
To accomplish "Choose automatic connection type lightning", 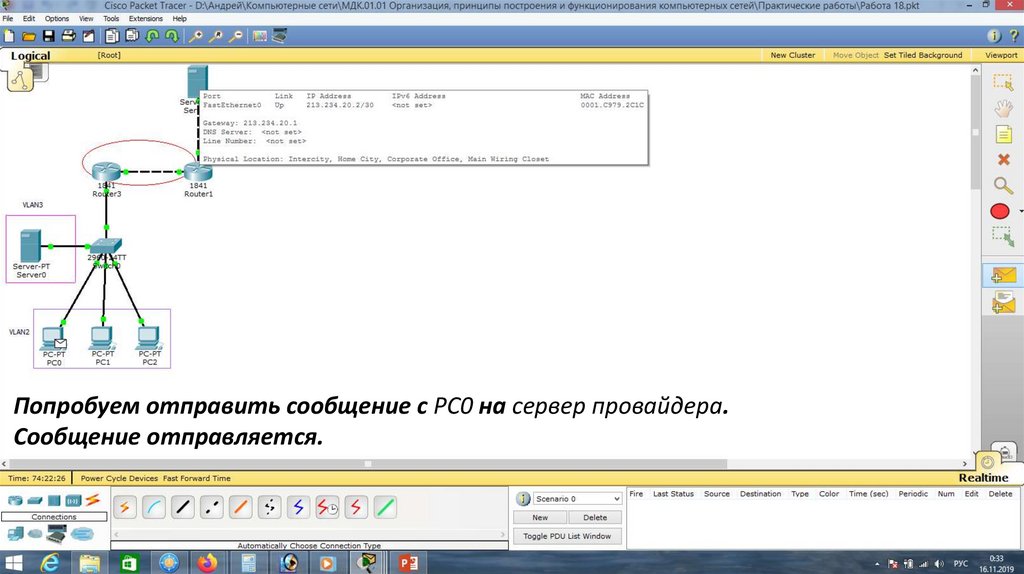I will pyautogui.click(x=124, y=507).
